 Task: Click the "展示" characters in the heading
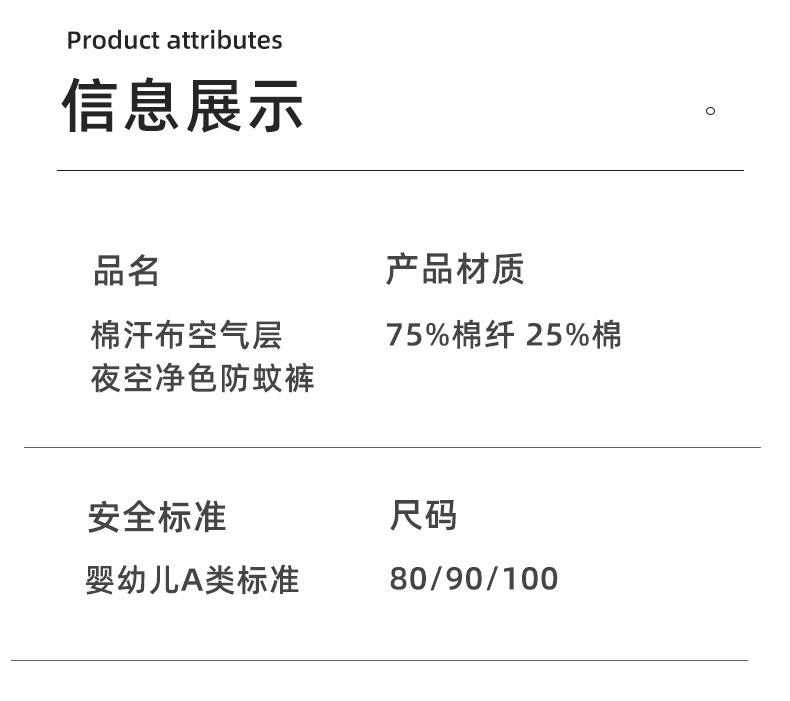(x=245, y=106)
